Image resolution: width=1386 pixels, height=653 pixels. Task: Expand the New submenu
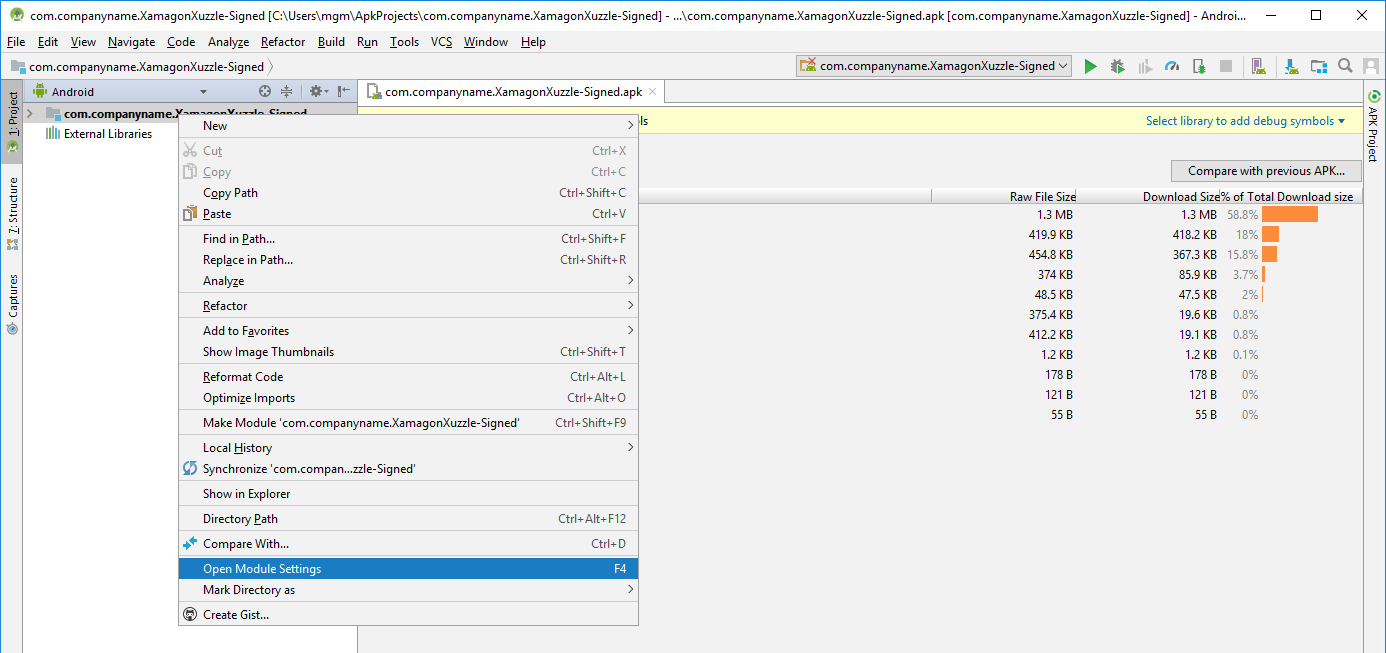coord(408,126)
